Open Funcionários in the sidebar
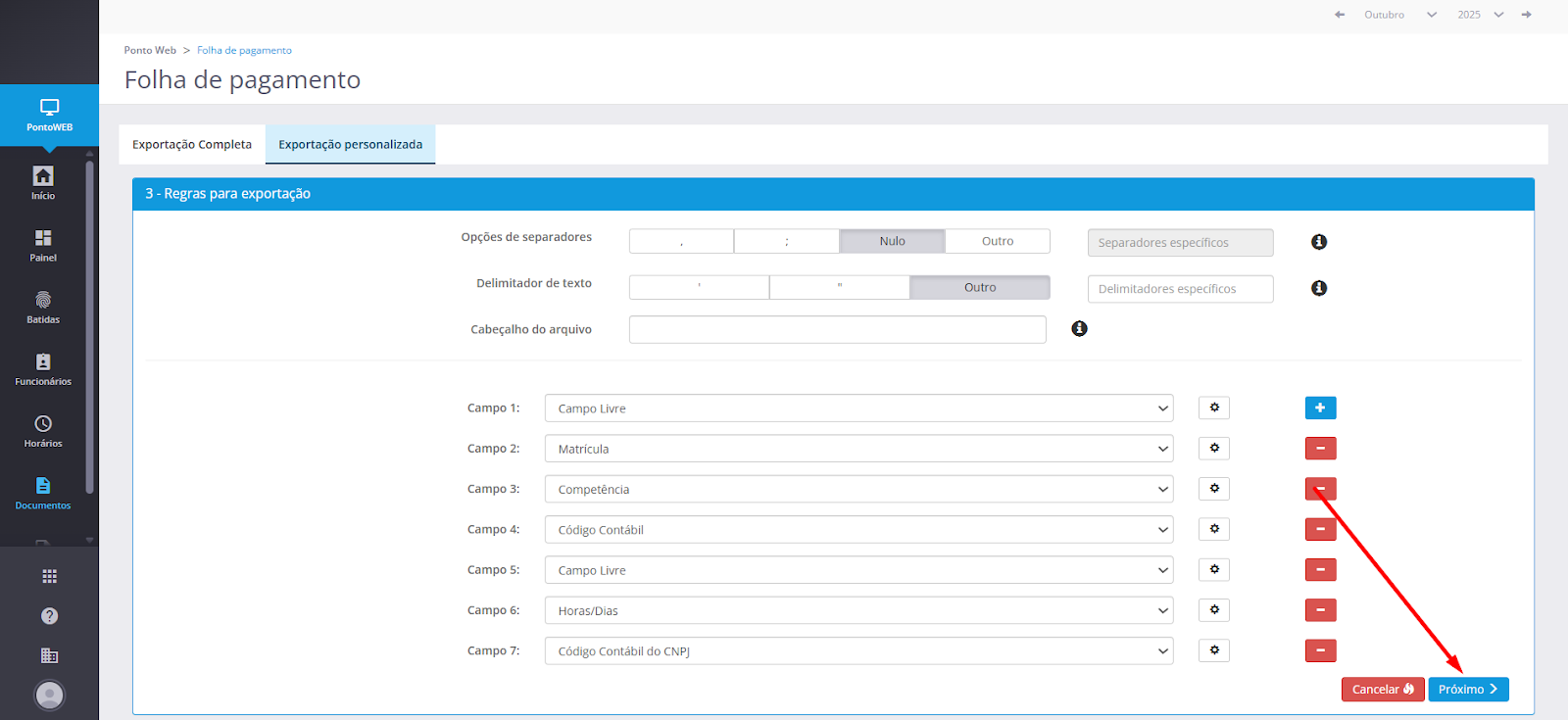This screenshot has height=720, width=1568. point(43,368)
